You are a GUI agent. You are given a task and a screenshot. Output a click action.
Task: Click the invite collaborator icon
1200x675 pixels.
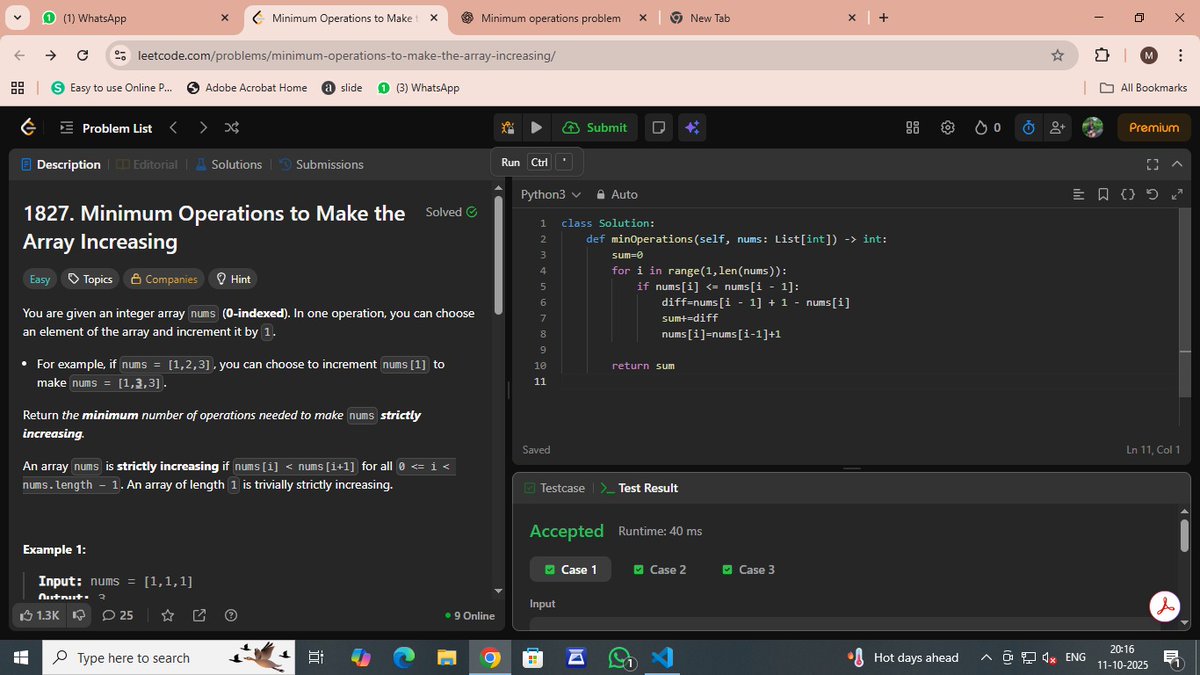pos(1057,127)
